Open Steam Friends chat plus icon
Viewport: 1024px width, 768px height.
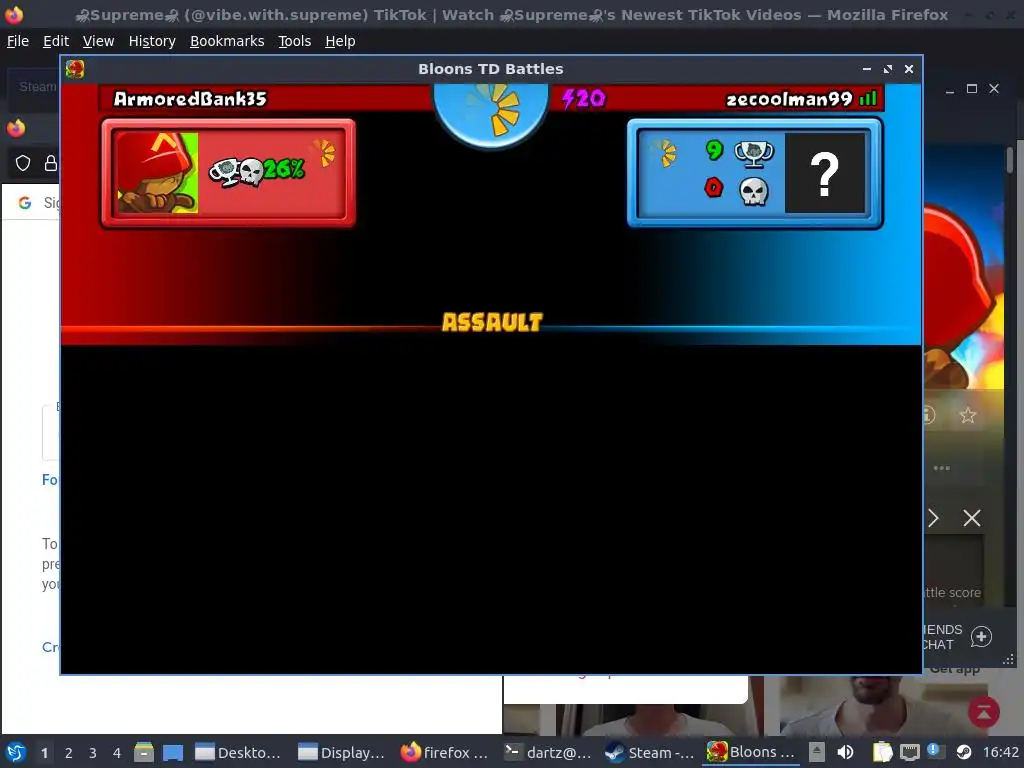981,637
